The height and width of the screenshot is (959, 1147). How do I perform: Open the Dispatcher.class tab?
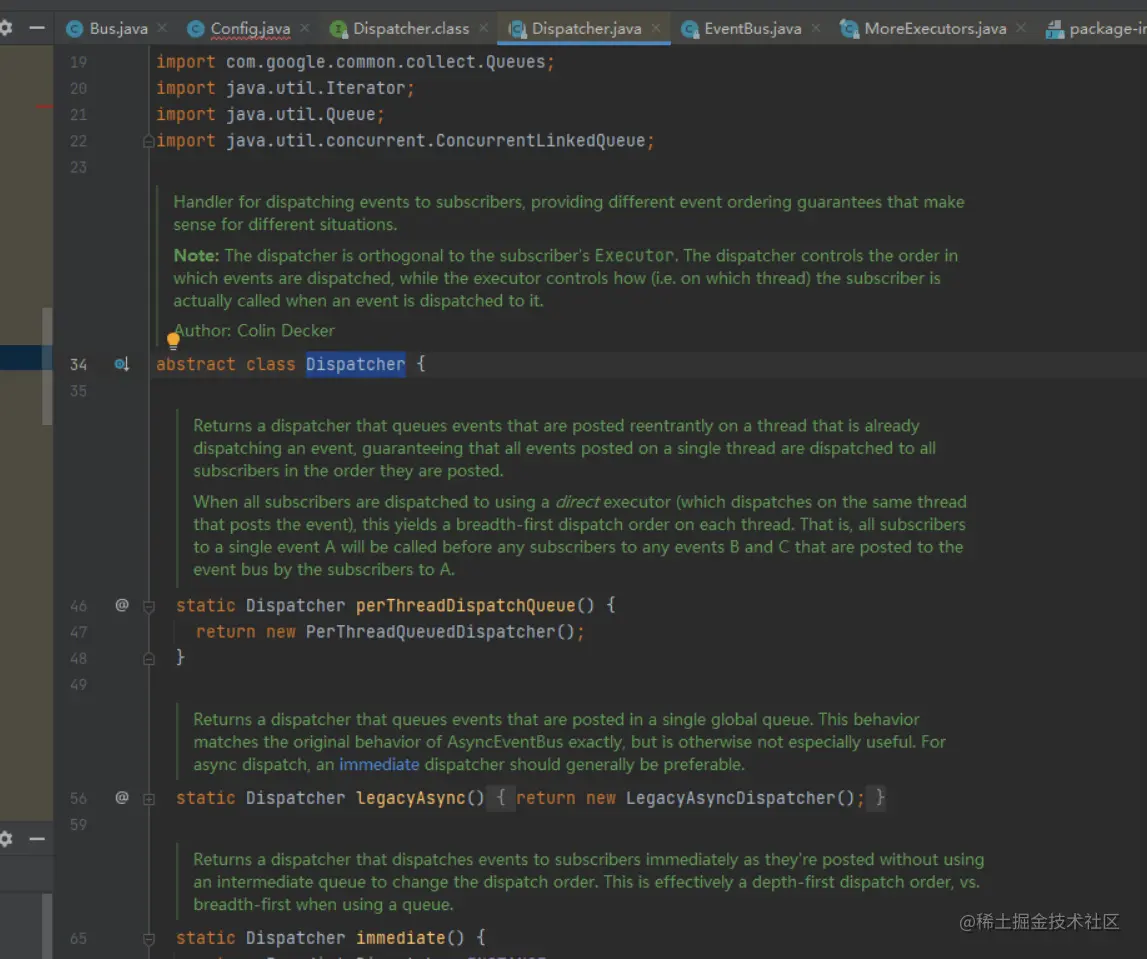click(410, 29)
